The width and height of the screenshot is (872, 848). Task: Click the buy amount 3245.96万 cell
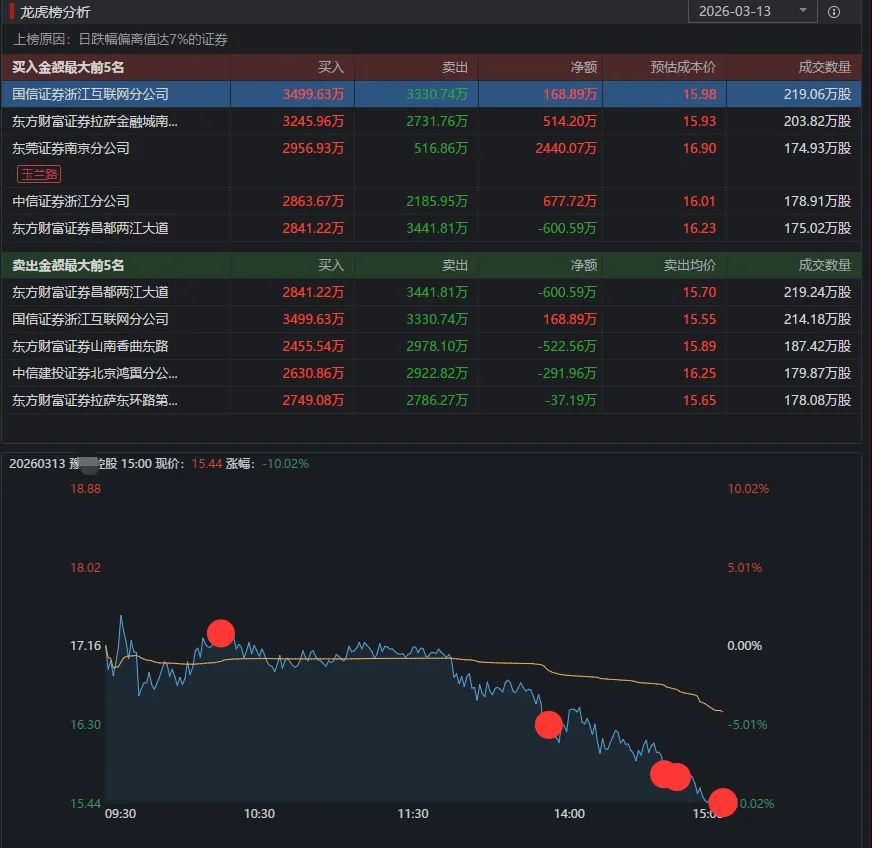pos(313,121)
